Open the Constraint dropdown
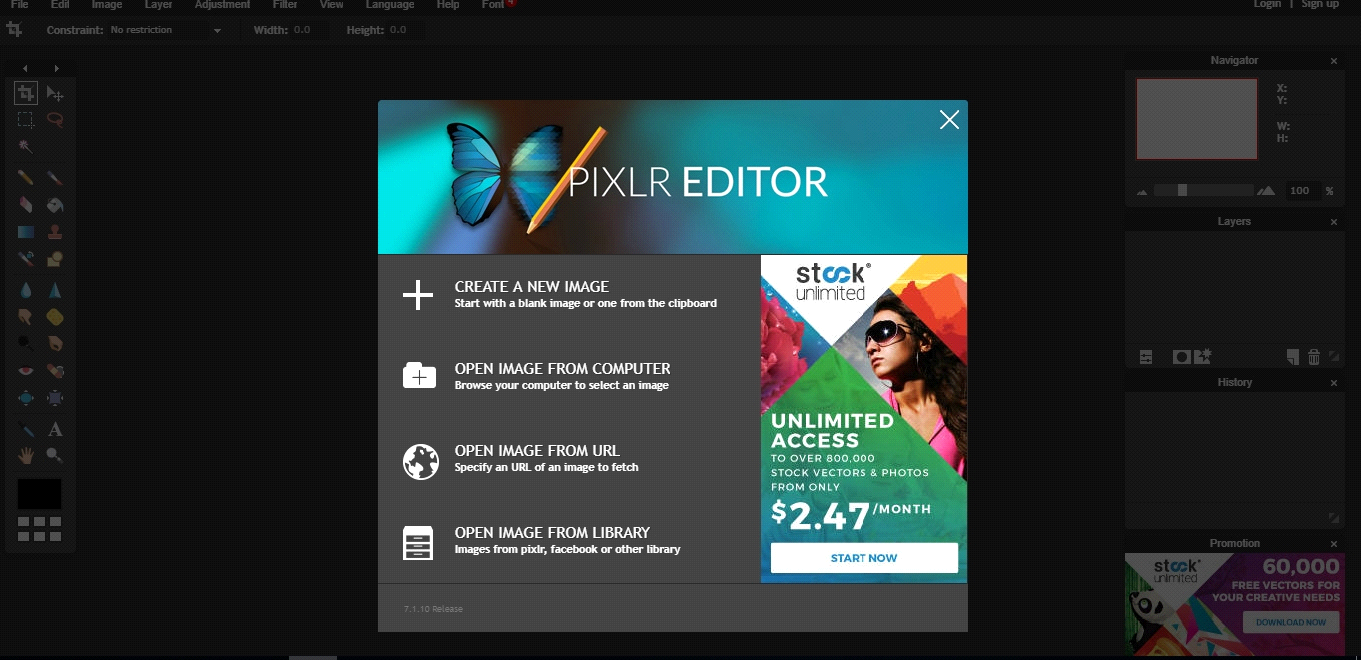This screenshot has width=1361, height=660. (x=166, y=30)
